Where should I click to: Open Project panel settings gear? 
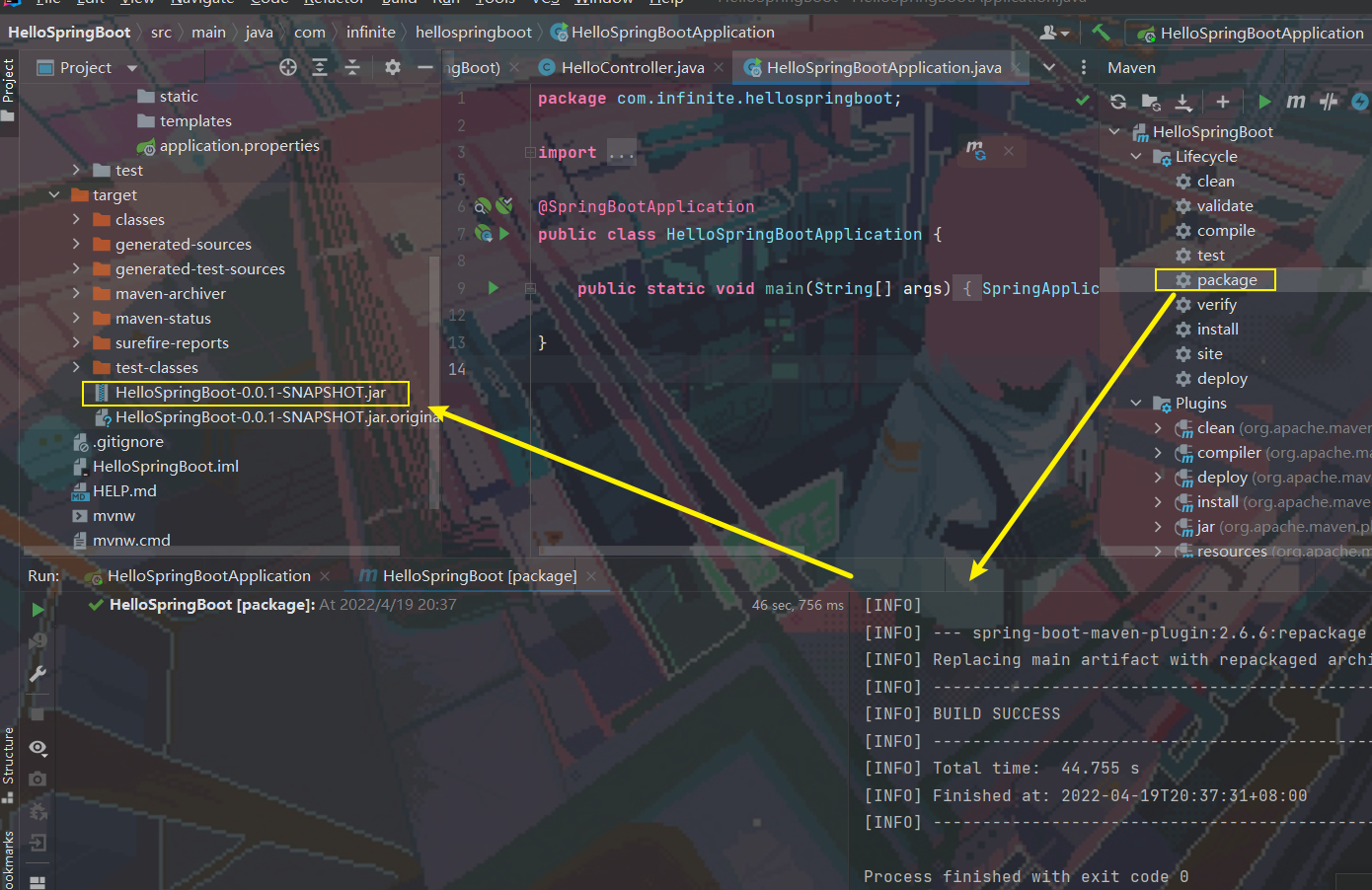393,67
